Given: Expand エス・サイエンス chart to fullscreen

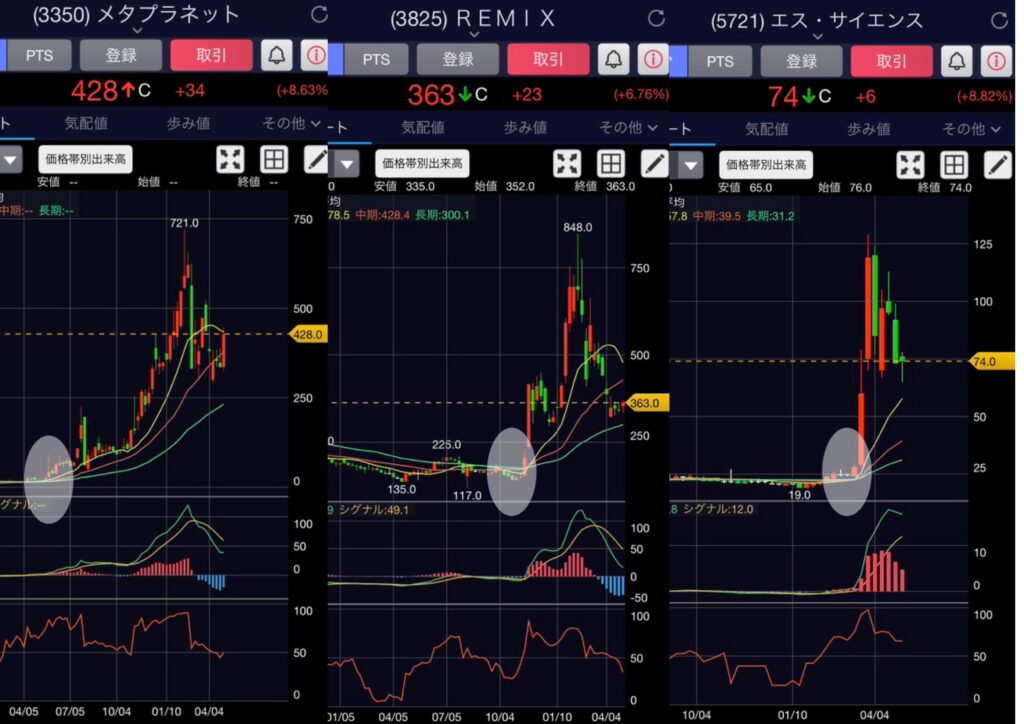Looking at the screenshot, I should coord(910,165).
